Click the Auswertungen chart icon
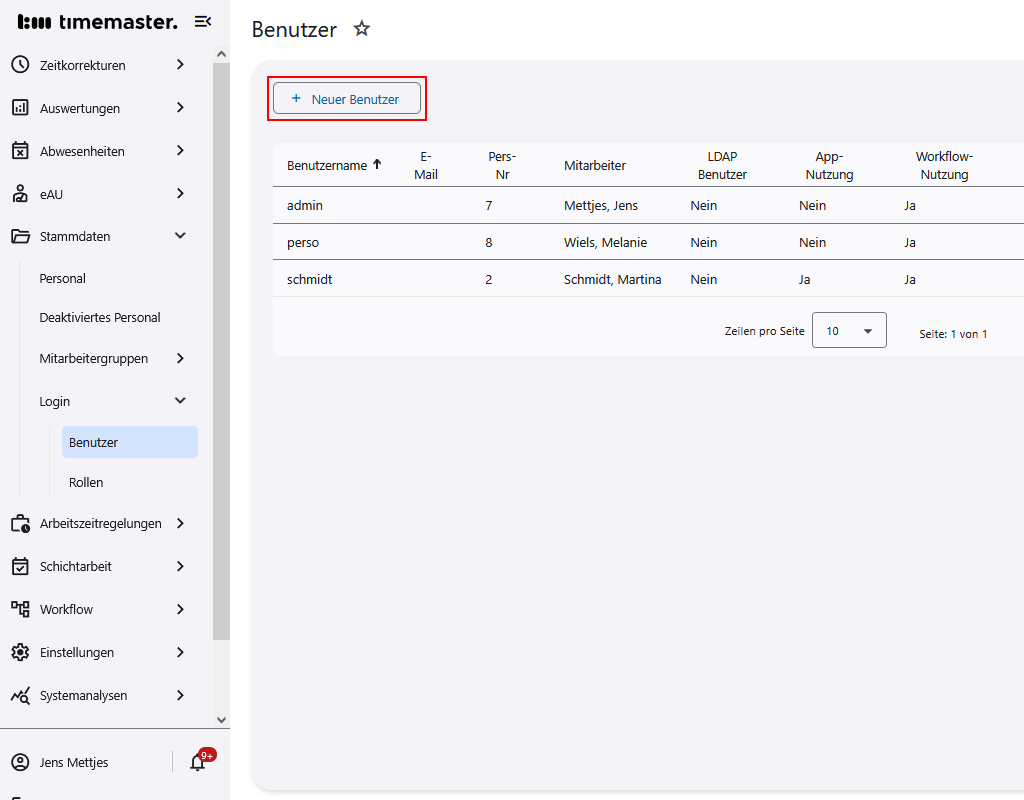 pos(20,108)
